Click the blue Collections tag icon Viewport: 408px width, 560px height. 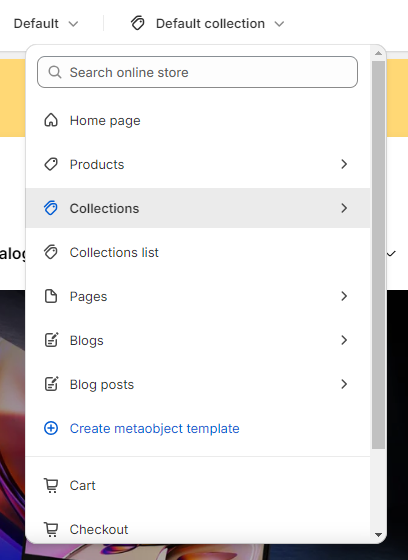51,208
